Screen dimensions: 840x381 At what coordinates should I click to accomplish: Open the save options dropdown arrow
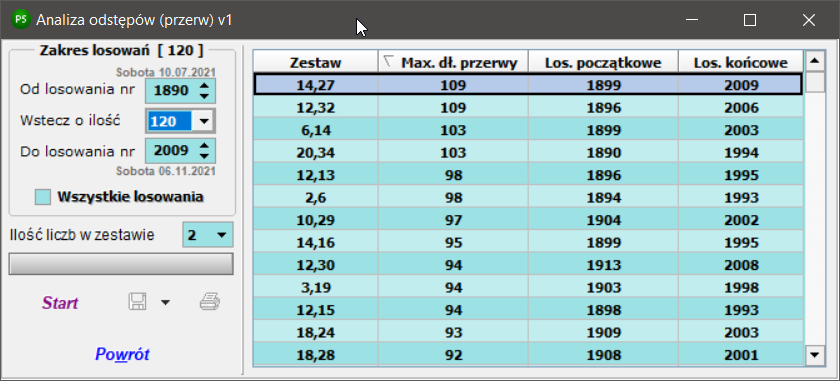coord(165,303)
